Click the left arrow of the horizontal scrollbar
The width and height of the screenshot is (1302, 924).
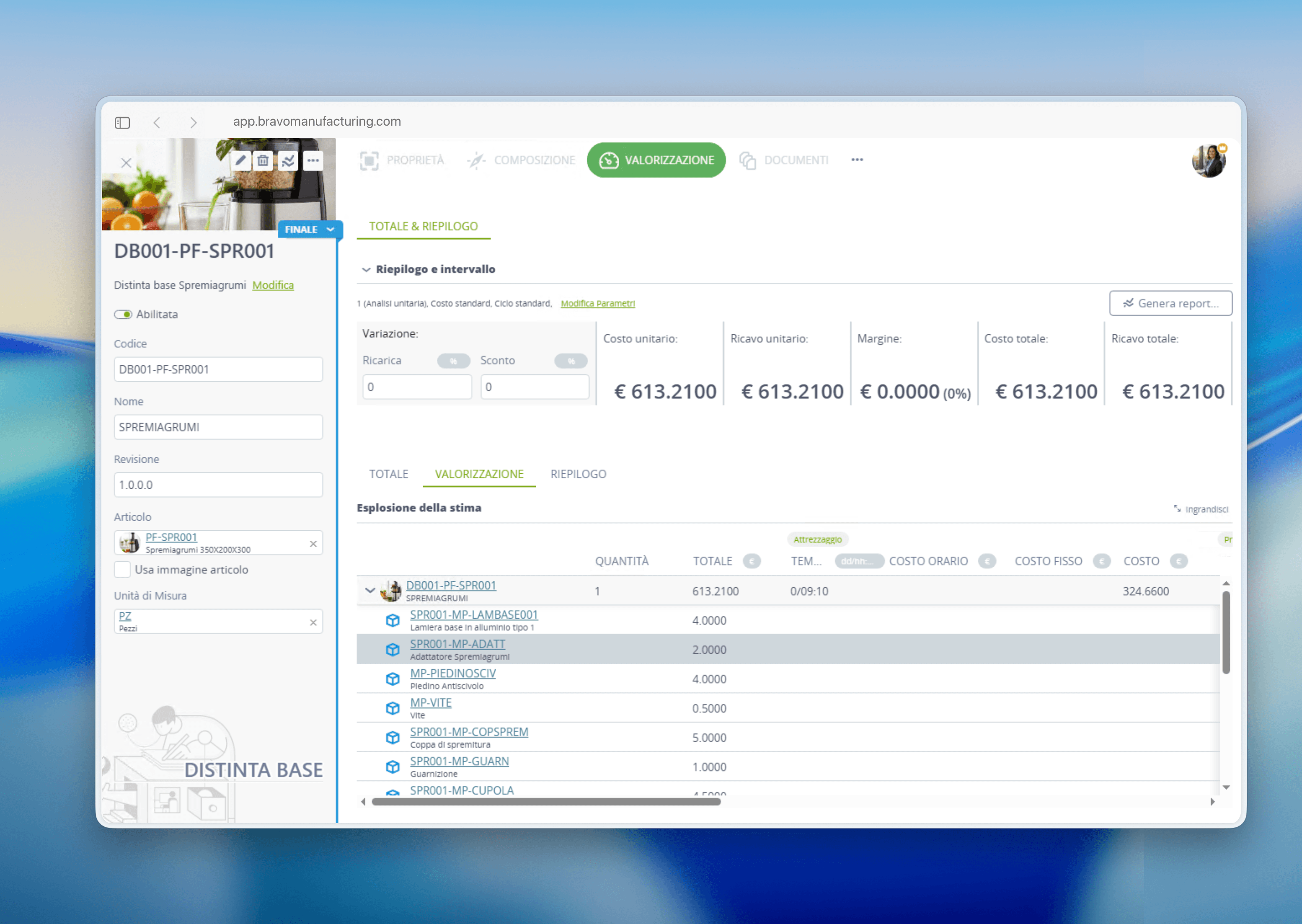363,802
